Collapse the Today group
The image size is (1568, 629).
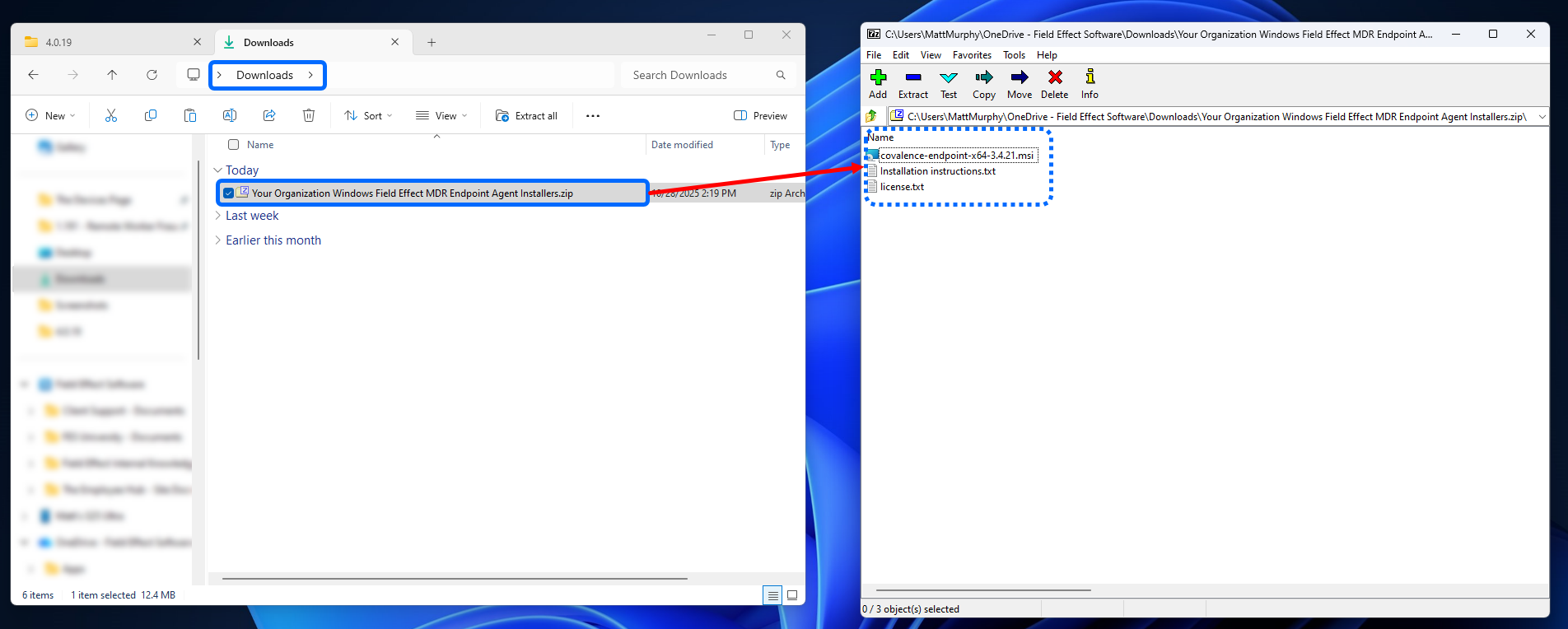pyautogui.click(x=217, y=170)
